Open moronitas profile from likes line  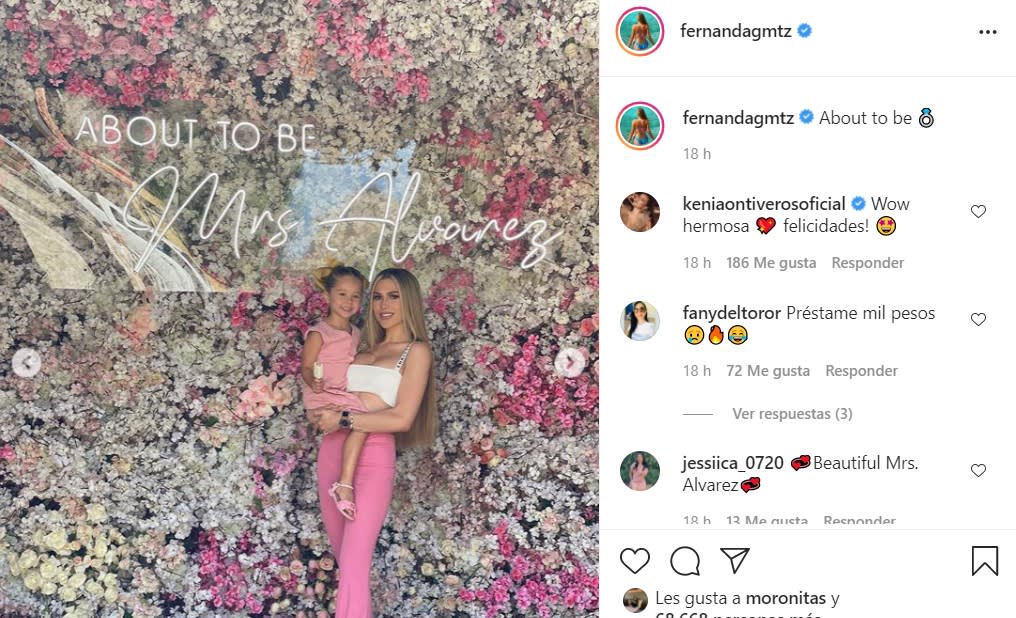coord(785,598)
